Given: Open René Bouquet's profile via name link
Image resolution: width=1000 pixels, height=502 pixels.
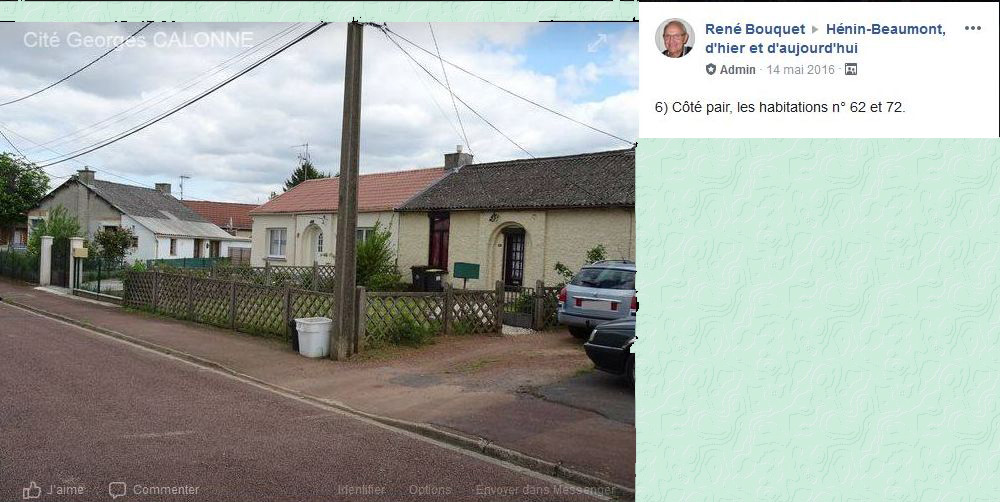Looking at the screenshot, I should (x=754, y=29).
